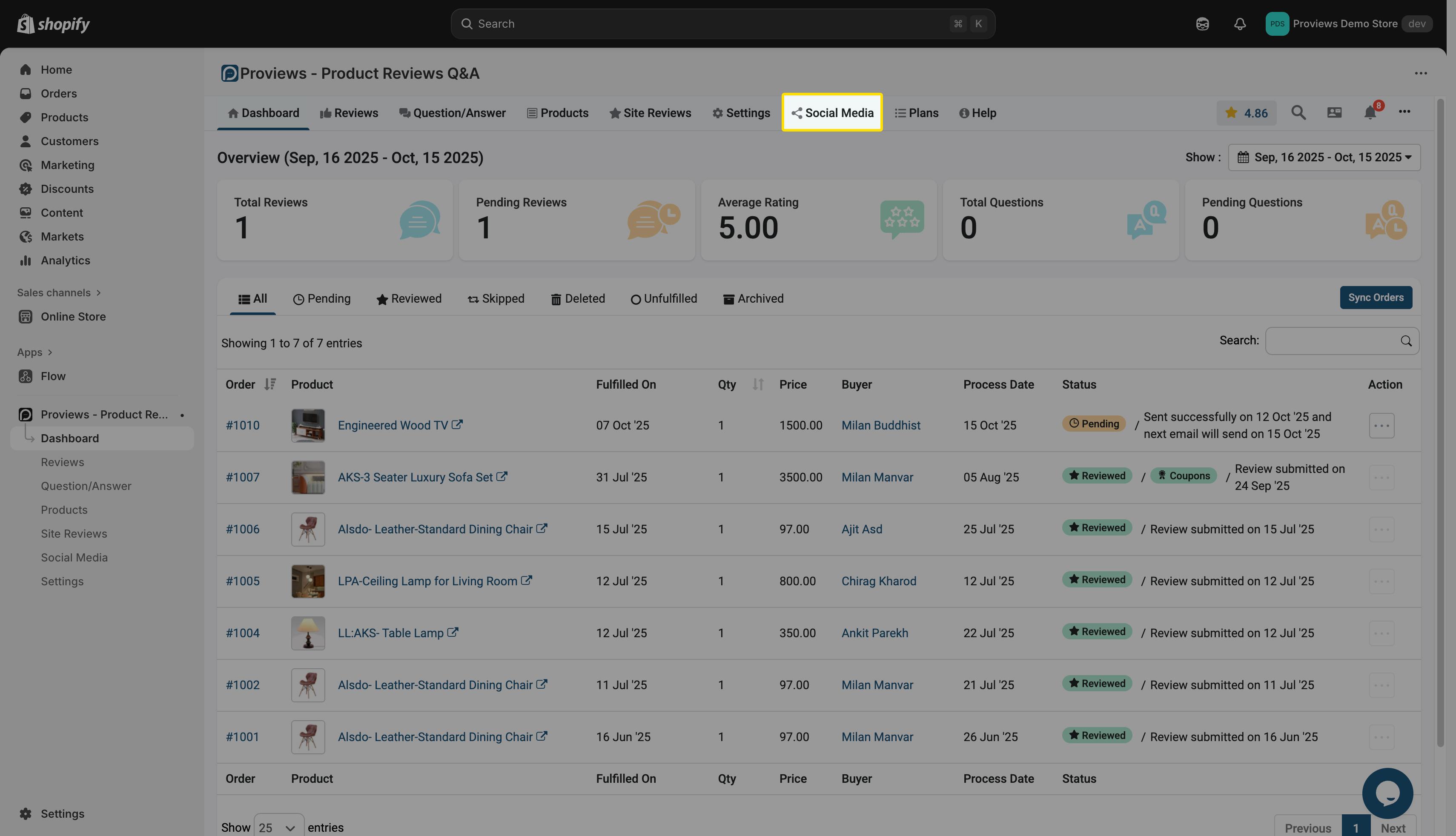Open buyer Milan Buddhist link

click(881, 426)
